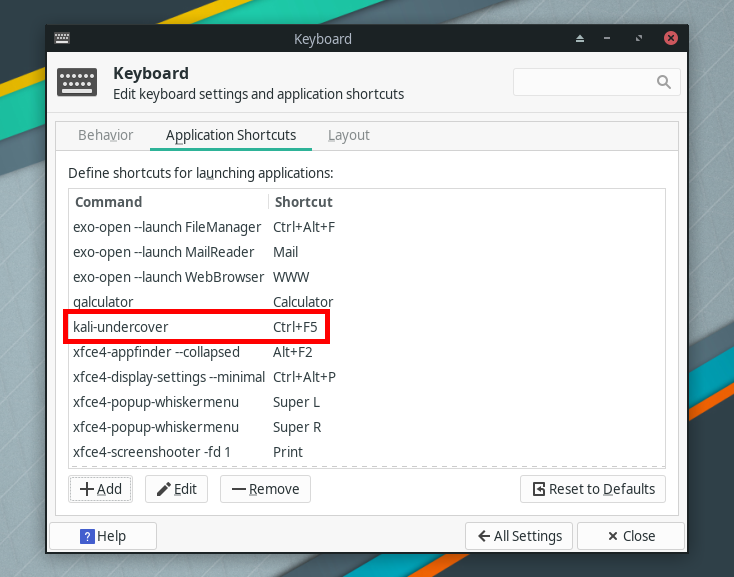Click the search magnifier icon
Image resolution: width=734 pixels, height=577 pixels.
[x=663, y=82]
